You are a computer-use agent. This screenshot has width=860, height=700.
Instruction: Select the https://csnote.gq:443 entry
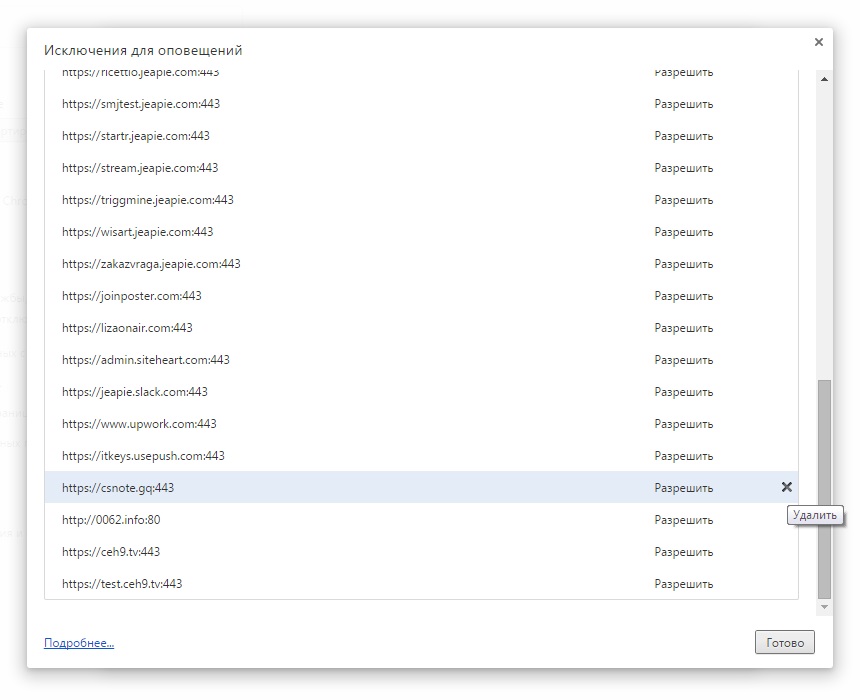point(118,488)
